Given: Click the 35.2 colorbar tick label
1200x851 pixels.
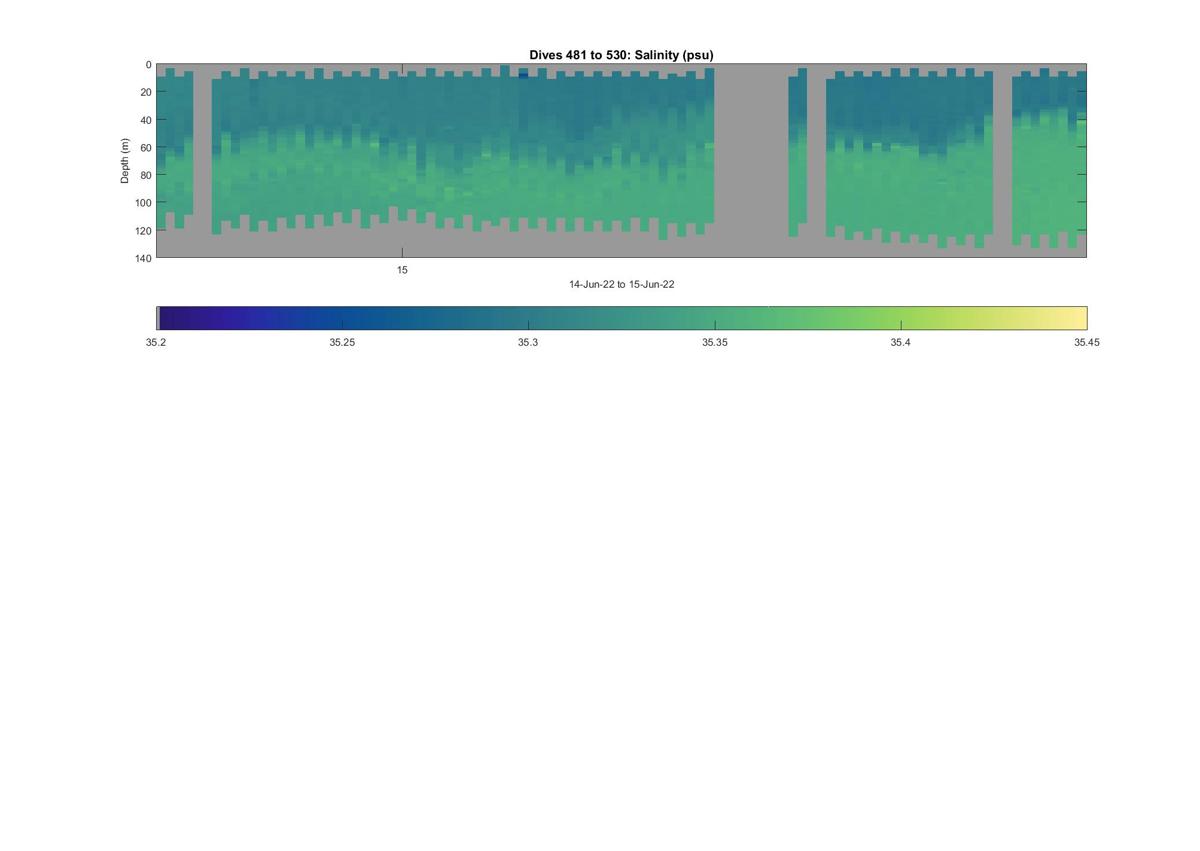Looking at the screenshot, I should tap(156, 342).
